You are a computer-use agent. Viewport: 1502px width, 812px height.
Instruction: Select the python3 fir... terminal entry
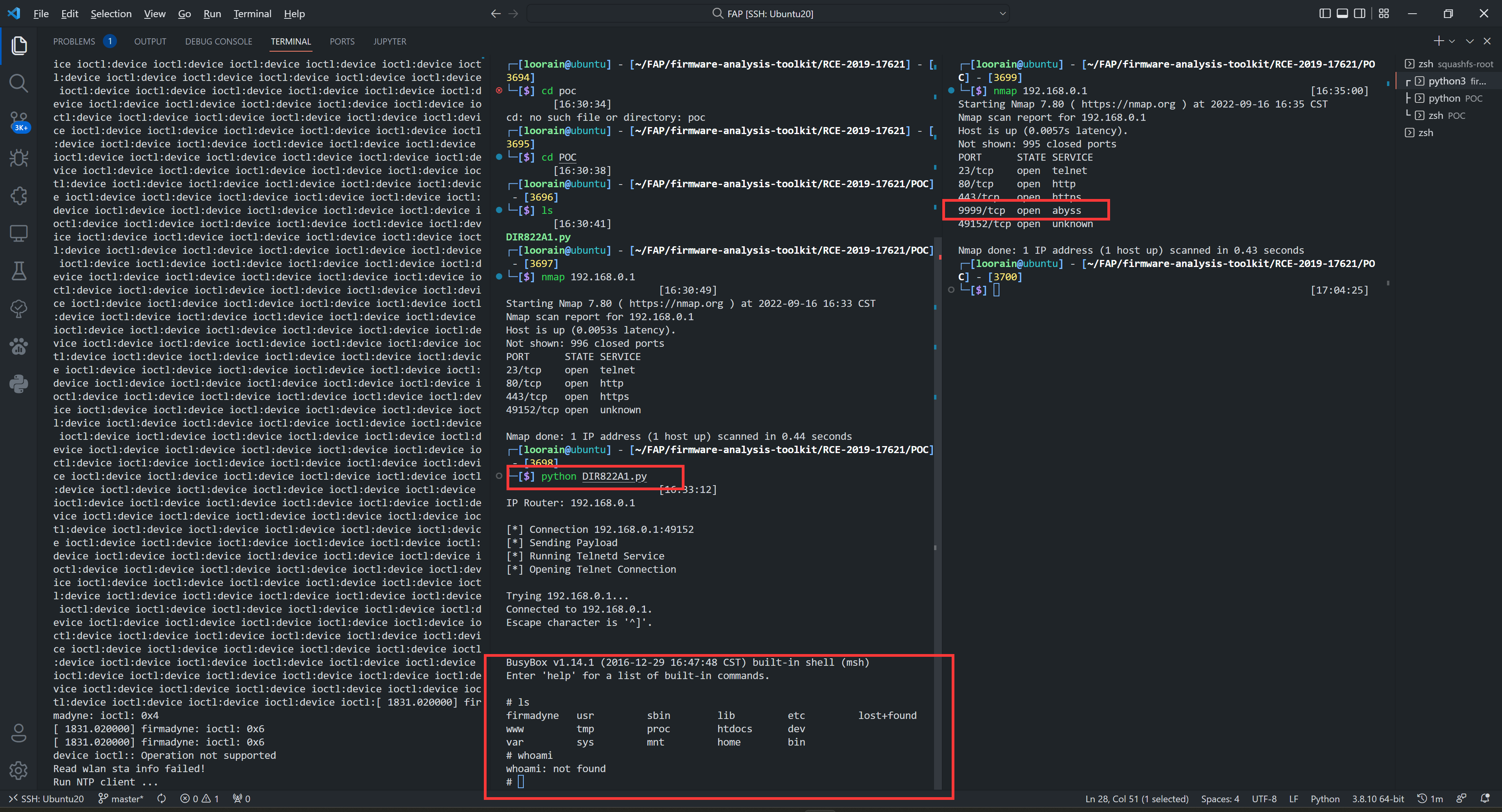point(1449,81)
